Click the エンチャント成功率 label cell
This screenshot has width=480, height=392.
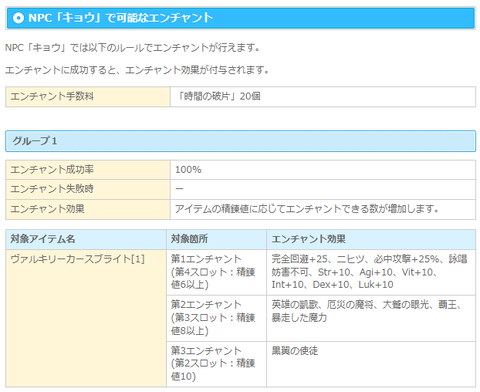tap(88, 170)
